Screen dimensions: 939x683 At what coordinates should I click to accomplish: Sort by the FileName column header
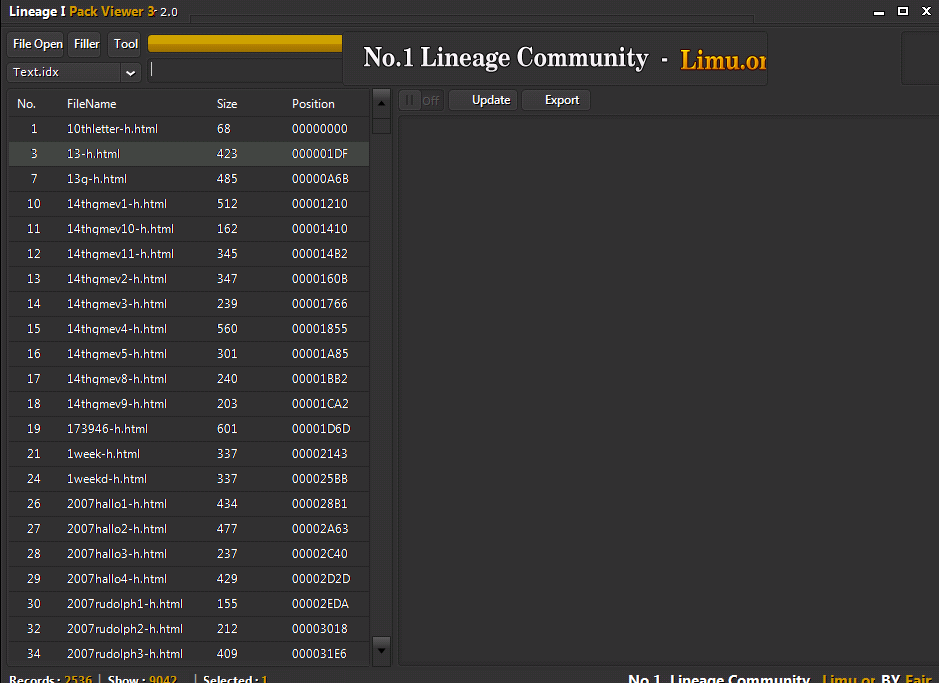click(92, 104)
